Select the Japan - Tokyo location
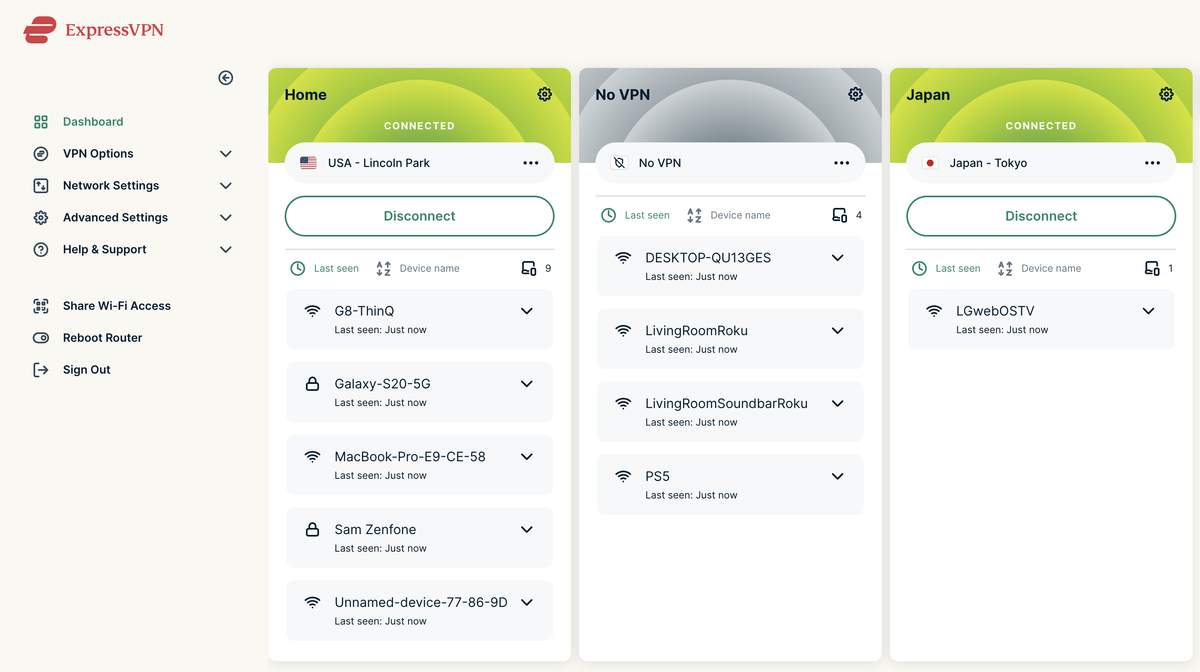 click(1041, 163)
